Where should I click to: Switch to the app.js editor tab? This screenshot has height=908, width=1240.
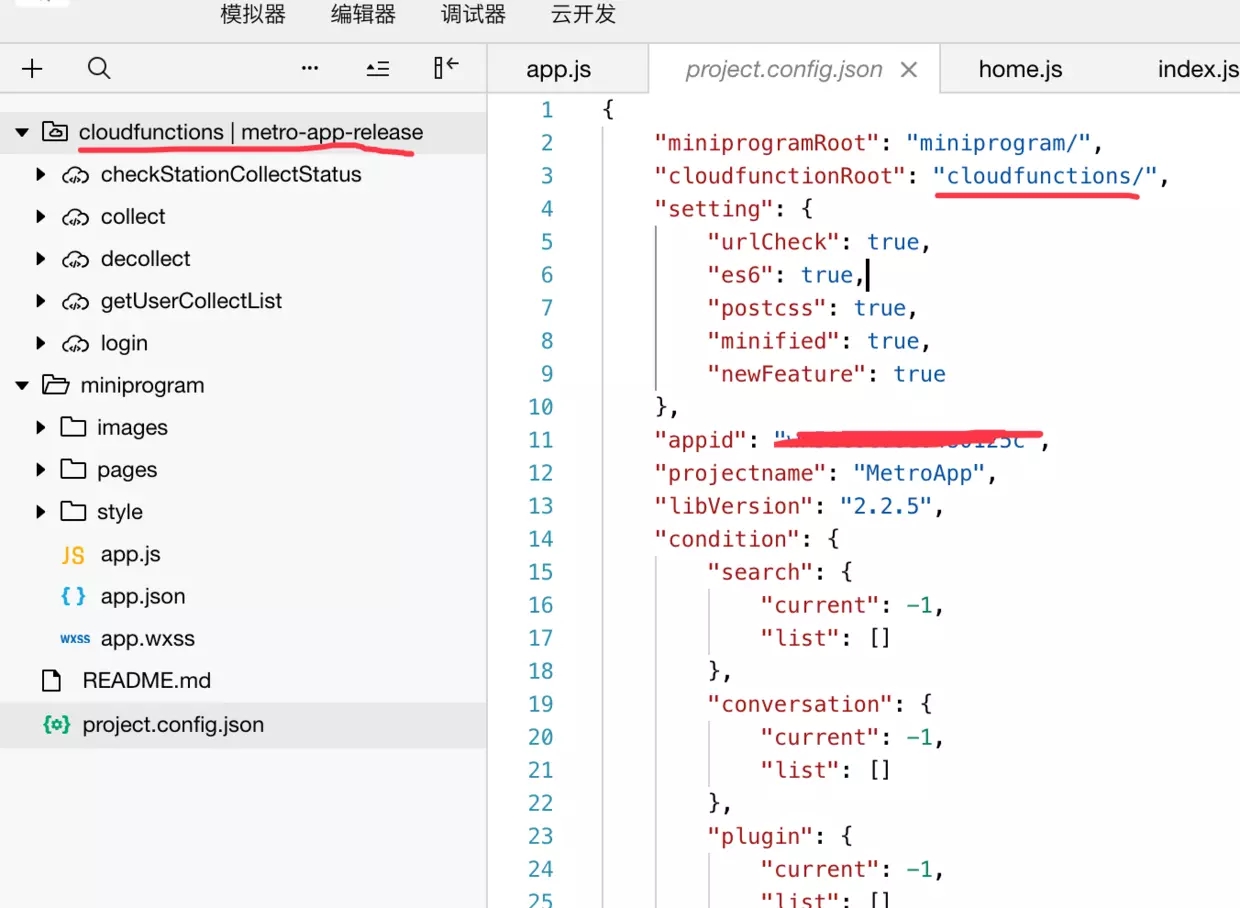pyautogui.click(x=559, y=70)
